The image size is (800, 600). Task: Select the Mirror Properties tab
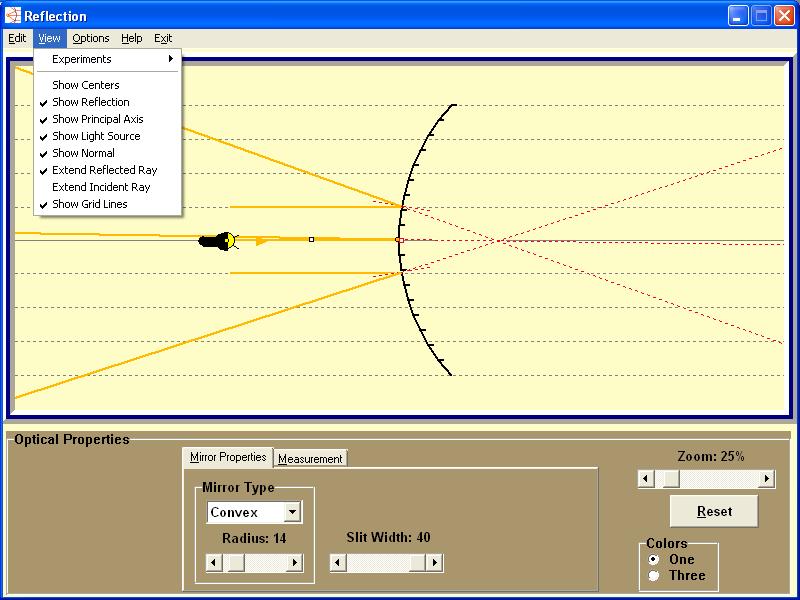click(x=228, y=457)
